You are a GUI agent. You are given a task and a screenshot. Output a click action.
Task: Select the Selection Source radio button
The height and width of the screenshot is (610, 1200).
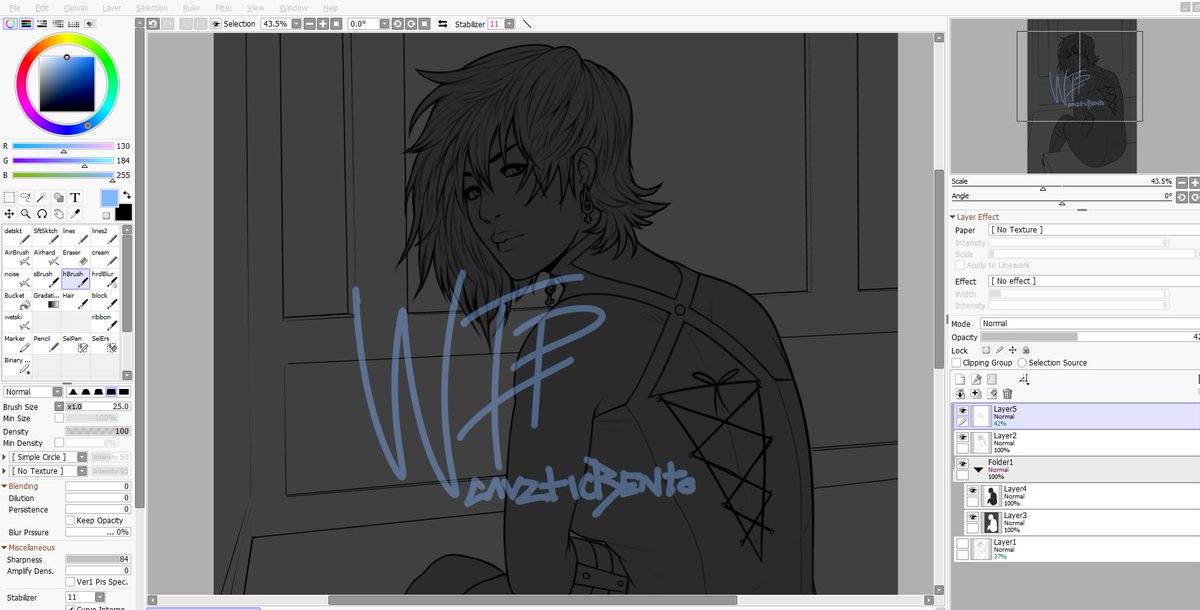[1021, 363]
